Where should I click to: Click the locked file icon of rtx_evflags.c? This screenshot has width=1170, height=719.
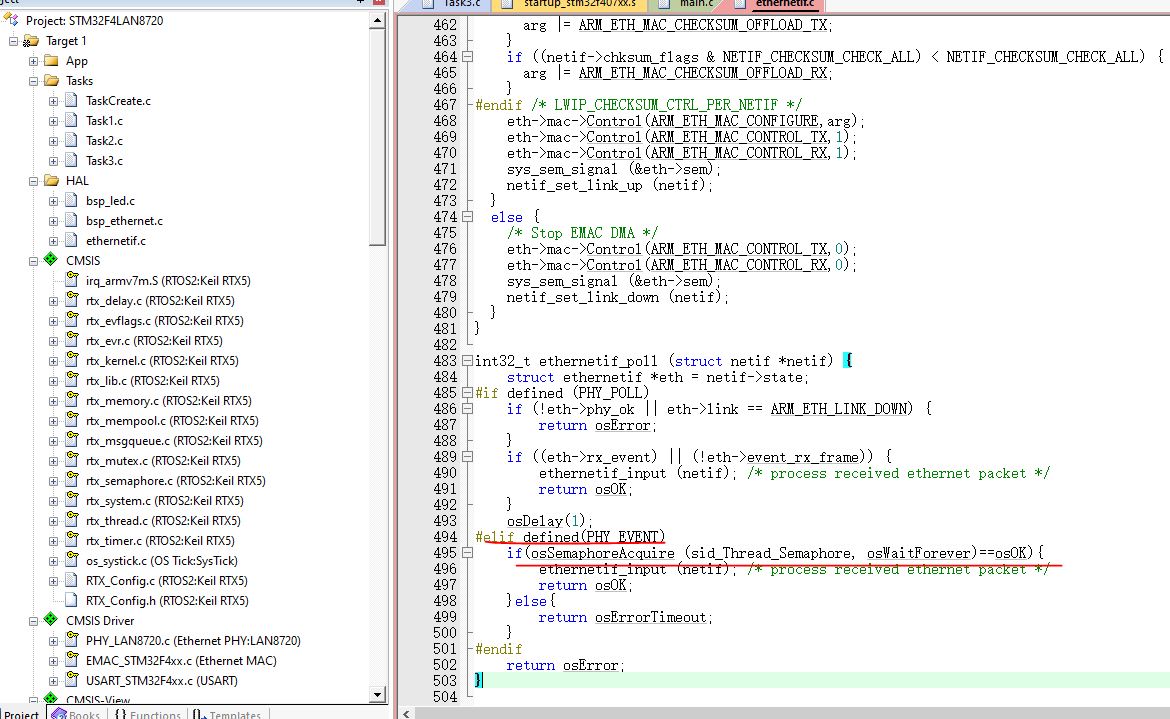(x=72, y=320)
